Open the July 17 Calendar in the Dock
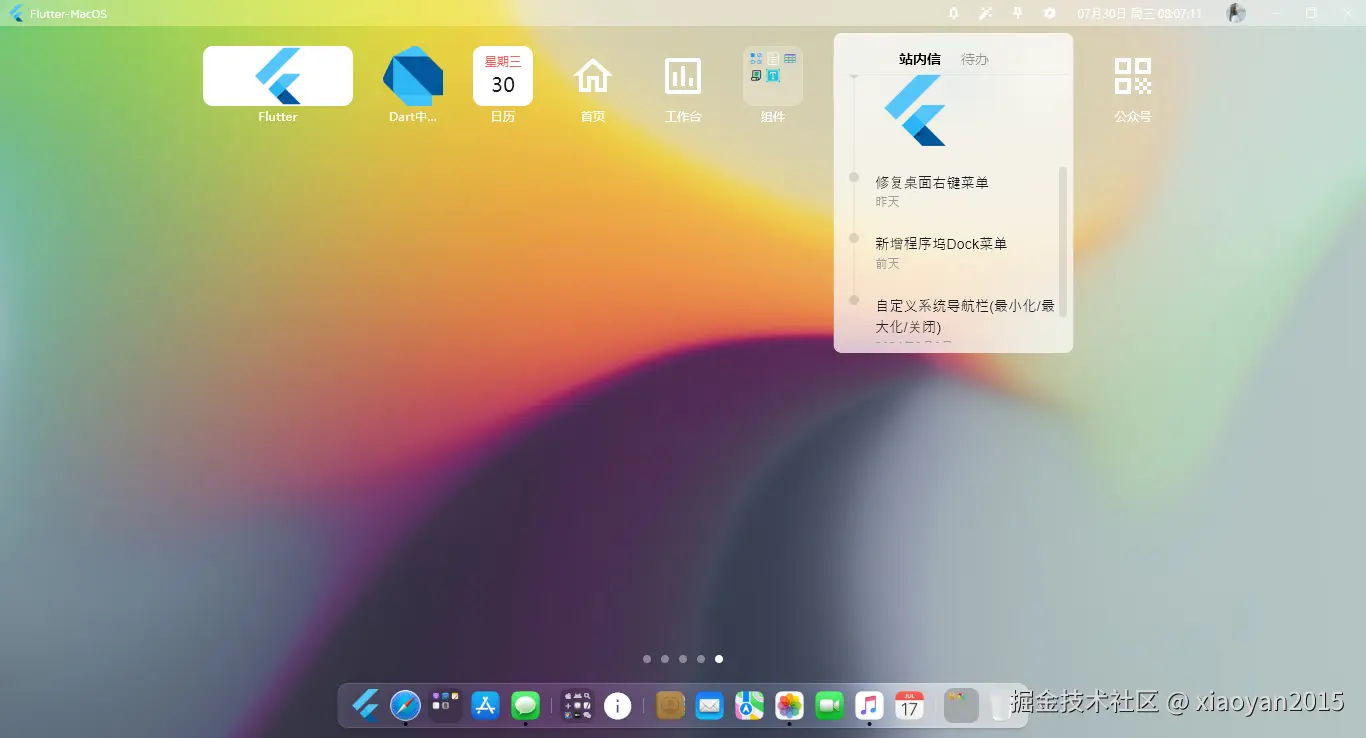This screenshot has width=1366, height=738. [x=909, y=706]
